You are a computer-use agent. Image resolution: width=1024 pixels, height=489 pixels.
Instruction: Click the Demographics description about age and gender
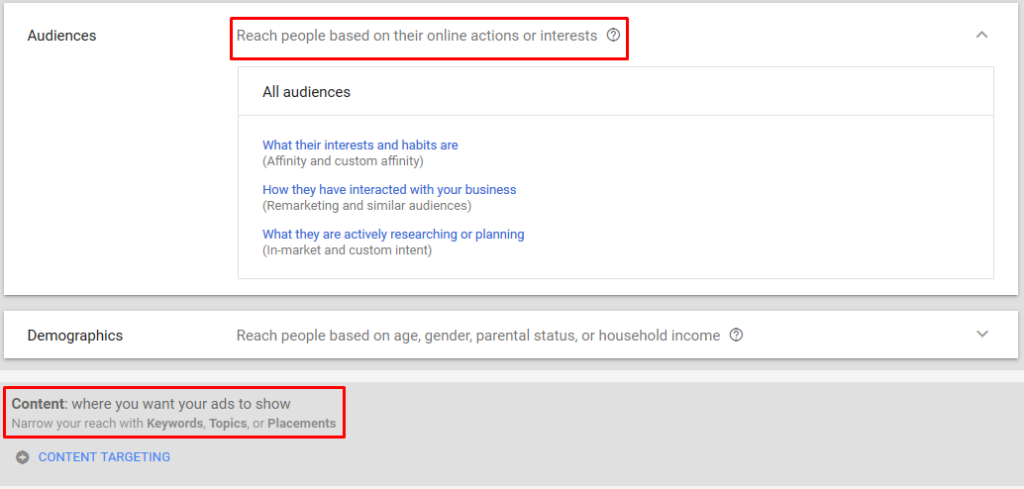(x=478, y=336)
